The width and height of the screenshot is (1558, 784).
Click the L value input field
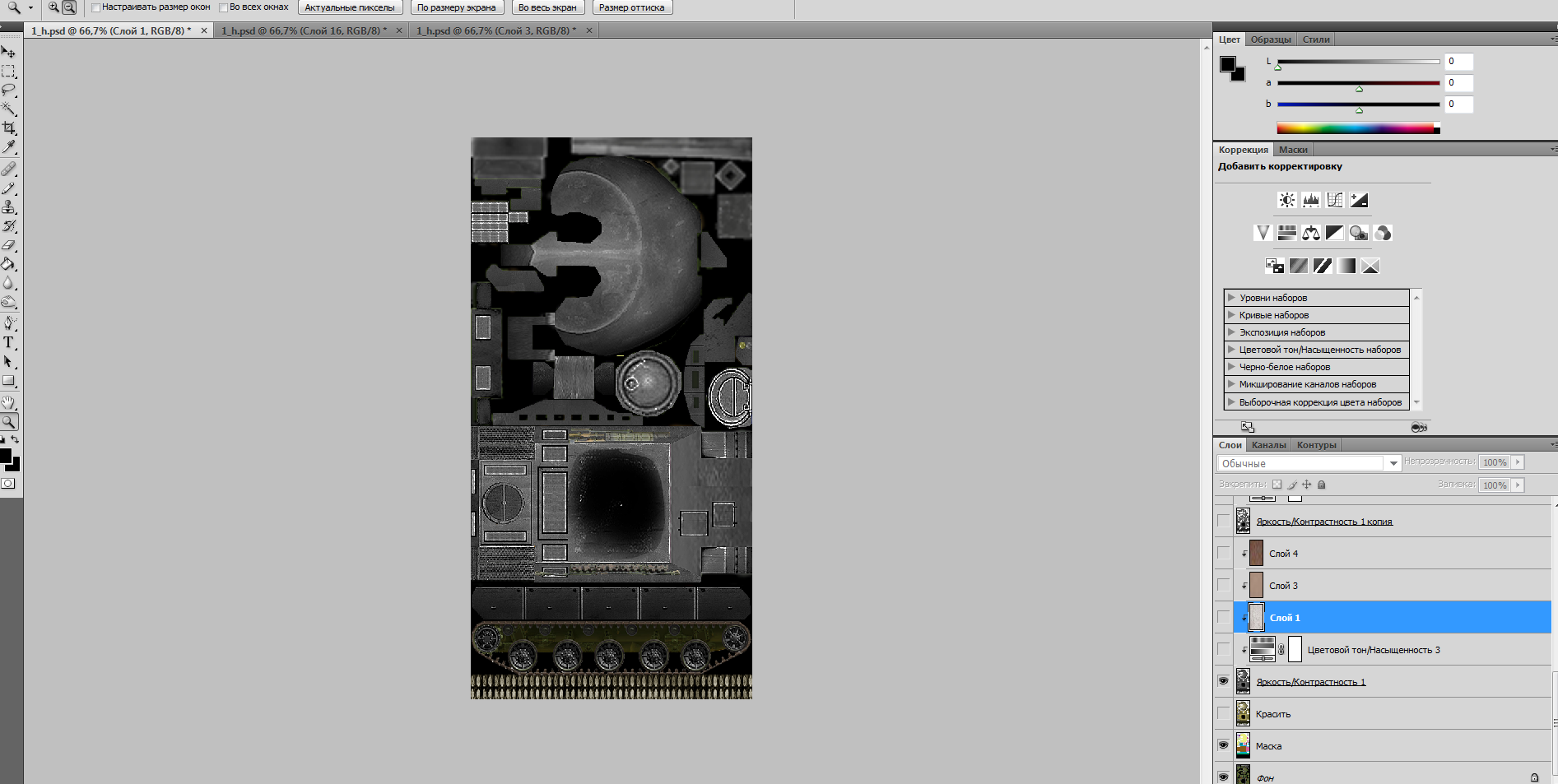coord(1458,62)
